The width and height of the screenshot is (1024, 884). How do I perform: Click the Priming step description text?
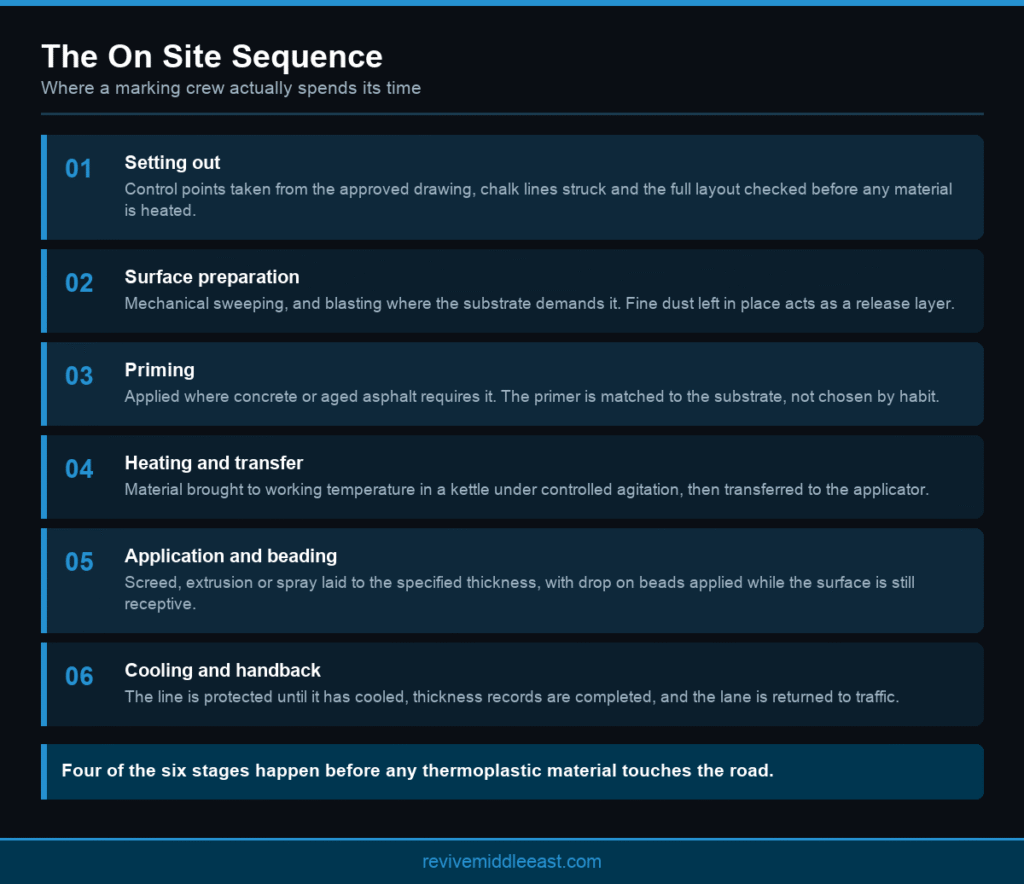[532, 397]
